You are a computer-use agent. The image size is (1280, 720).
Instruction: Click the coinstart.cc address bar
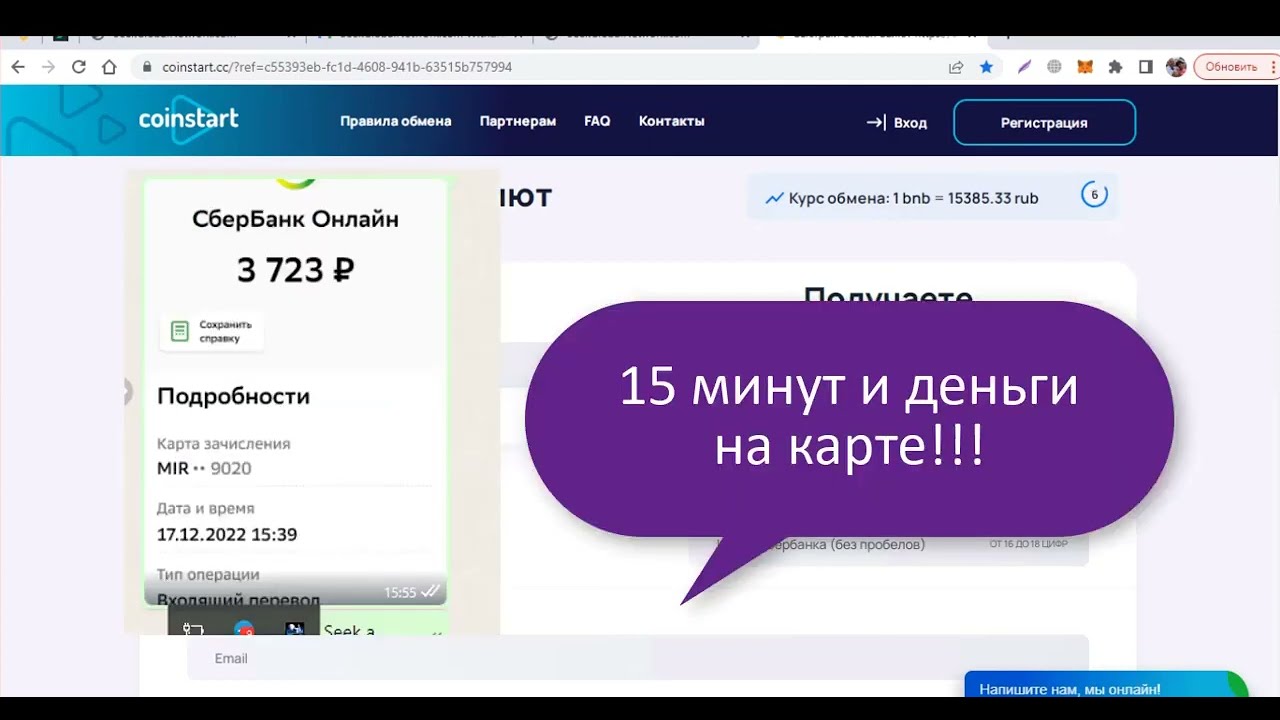click(540, 67)
